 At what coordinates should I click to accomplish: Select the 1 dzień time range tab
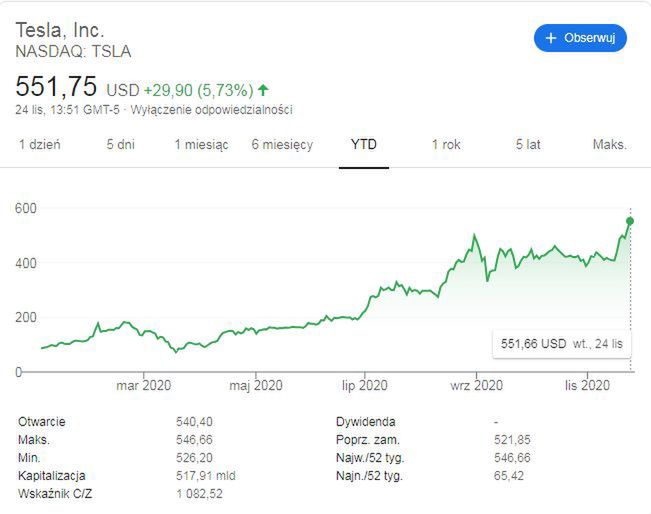(40, 145)
